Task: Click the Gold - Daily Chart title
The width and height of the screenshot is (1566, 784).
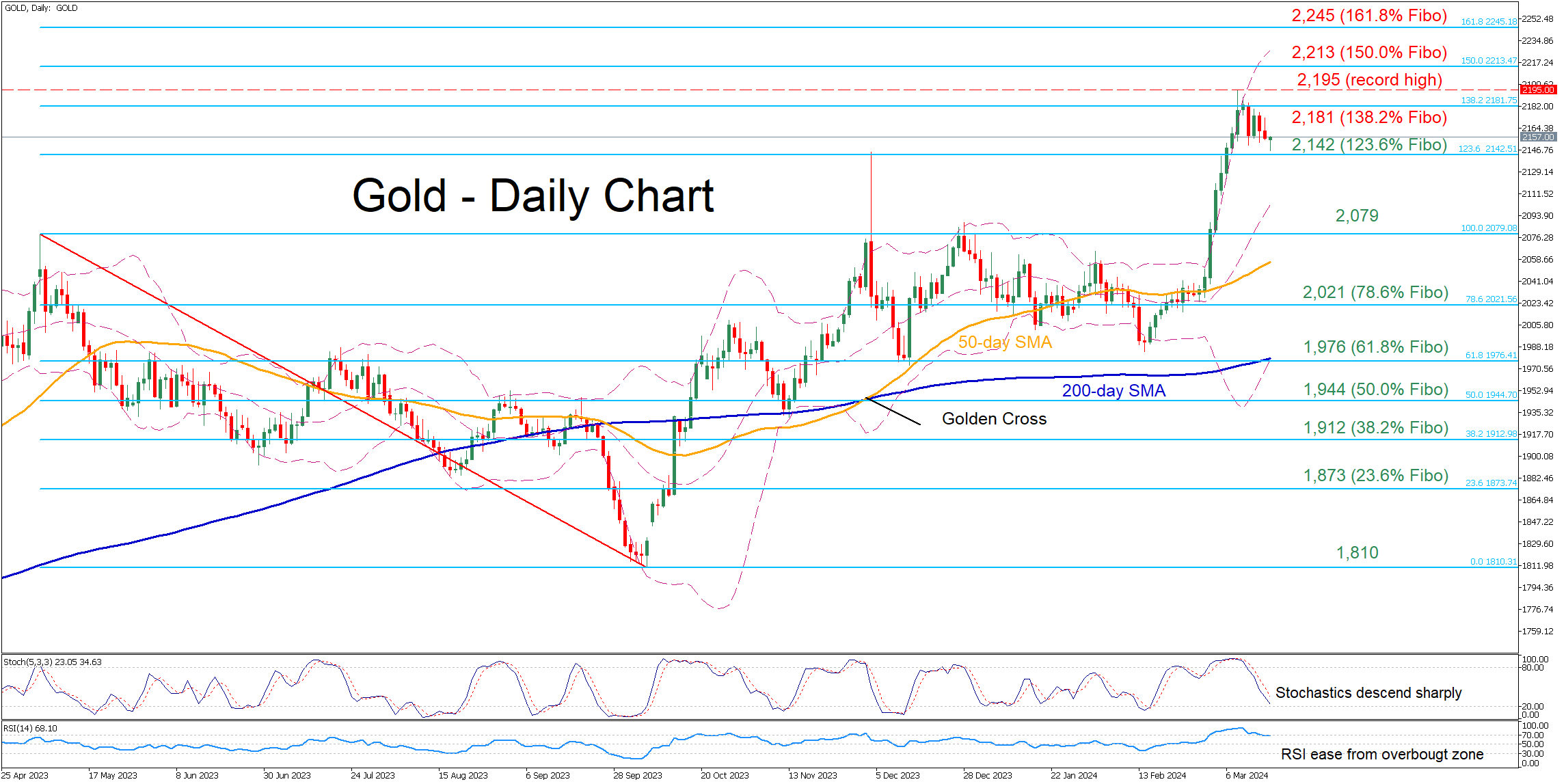Action: [532, 196]
